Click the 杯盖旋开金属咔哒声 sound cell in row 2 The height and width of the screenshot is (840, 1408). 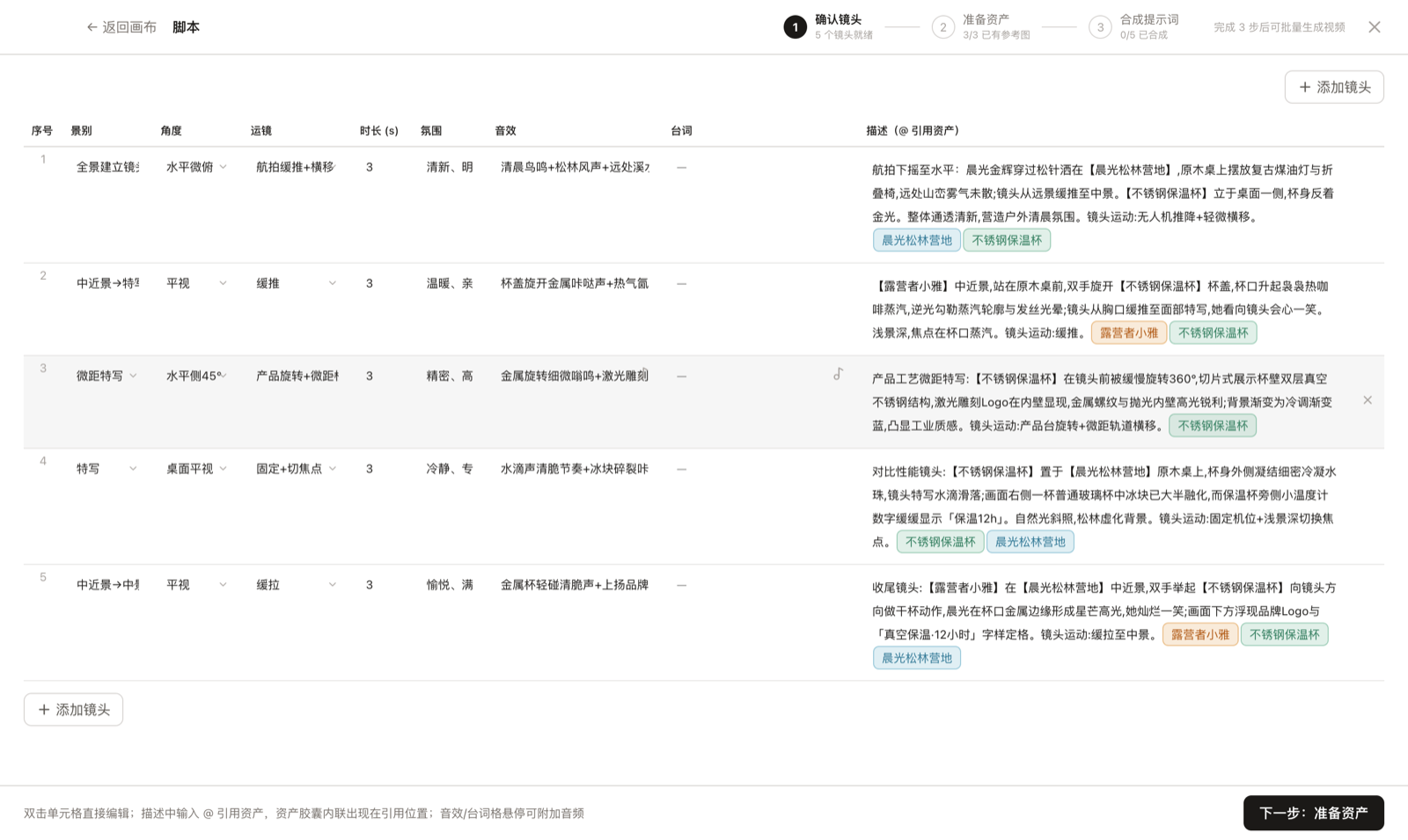575,283
